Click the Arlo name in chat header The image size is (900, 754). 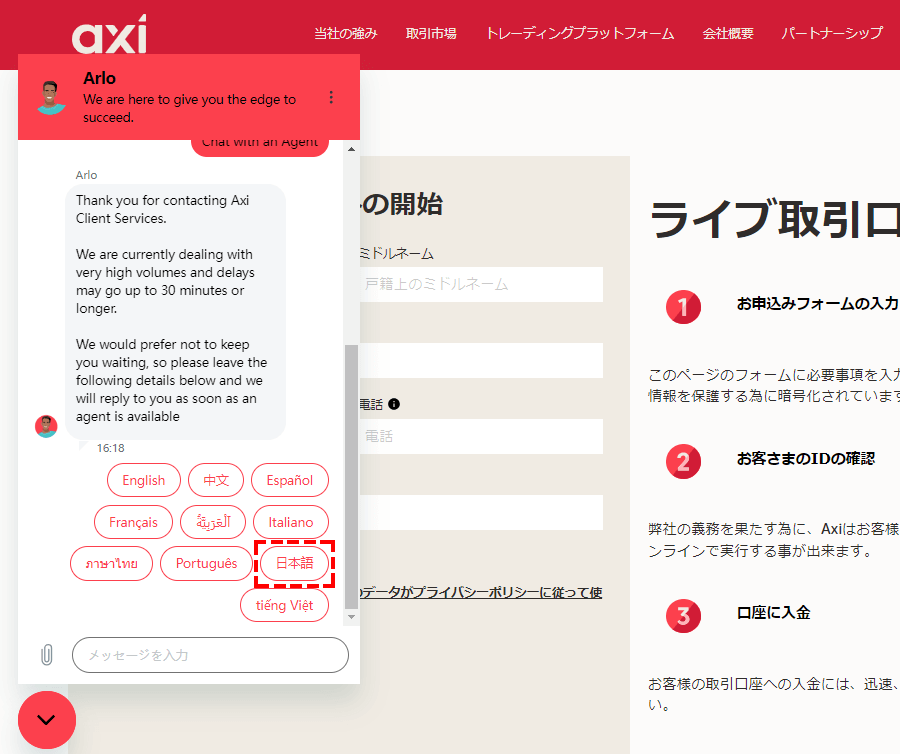pyautogui.click(x=99, y=78)
